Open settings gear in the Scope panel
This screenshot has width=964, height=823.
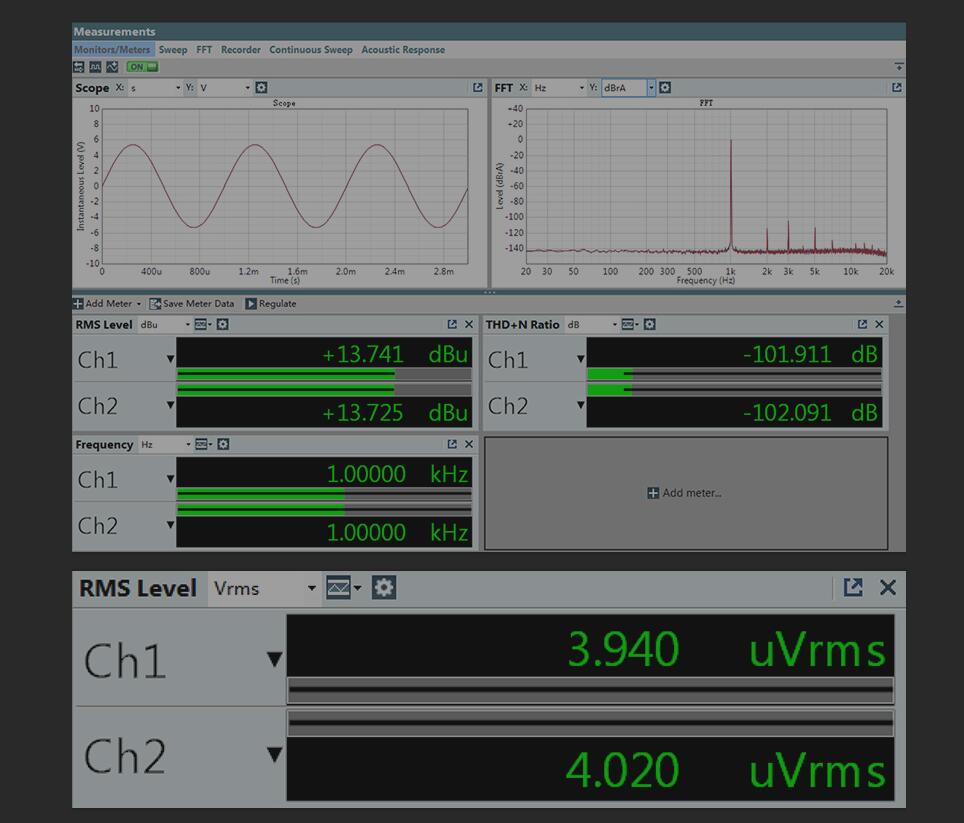(x=261, y=88)
